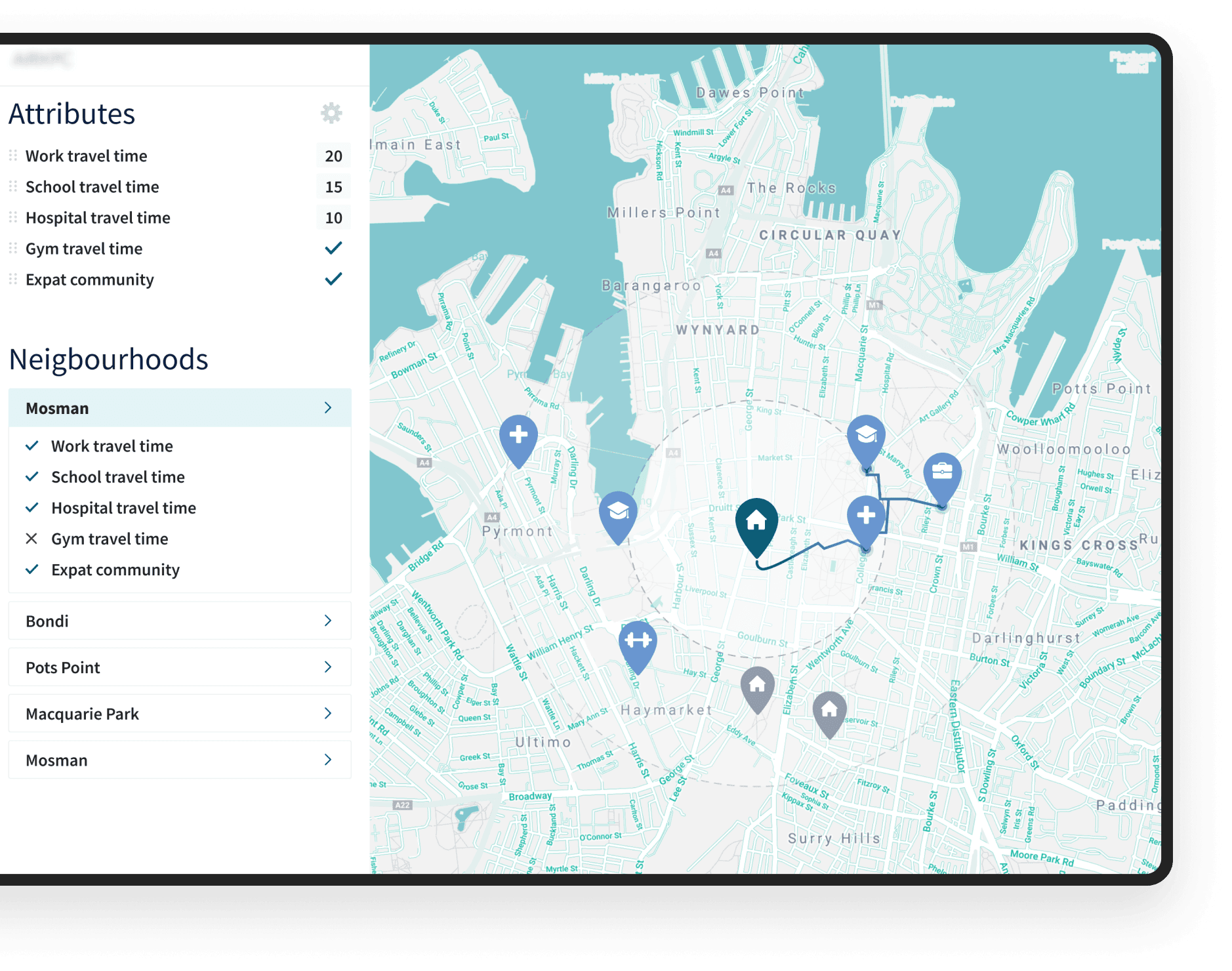Edit the Hospital travel time value 10
The width and height of the screenshot is (1232, 971).
tap(333, 217)
